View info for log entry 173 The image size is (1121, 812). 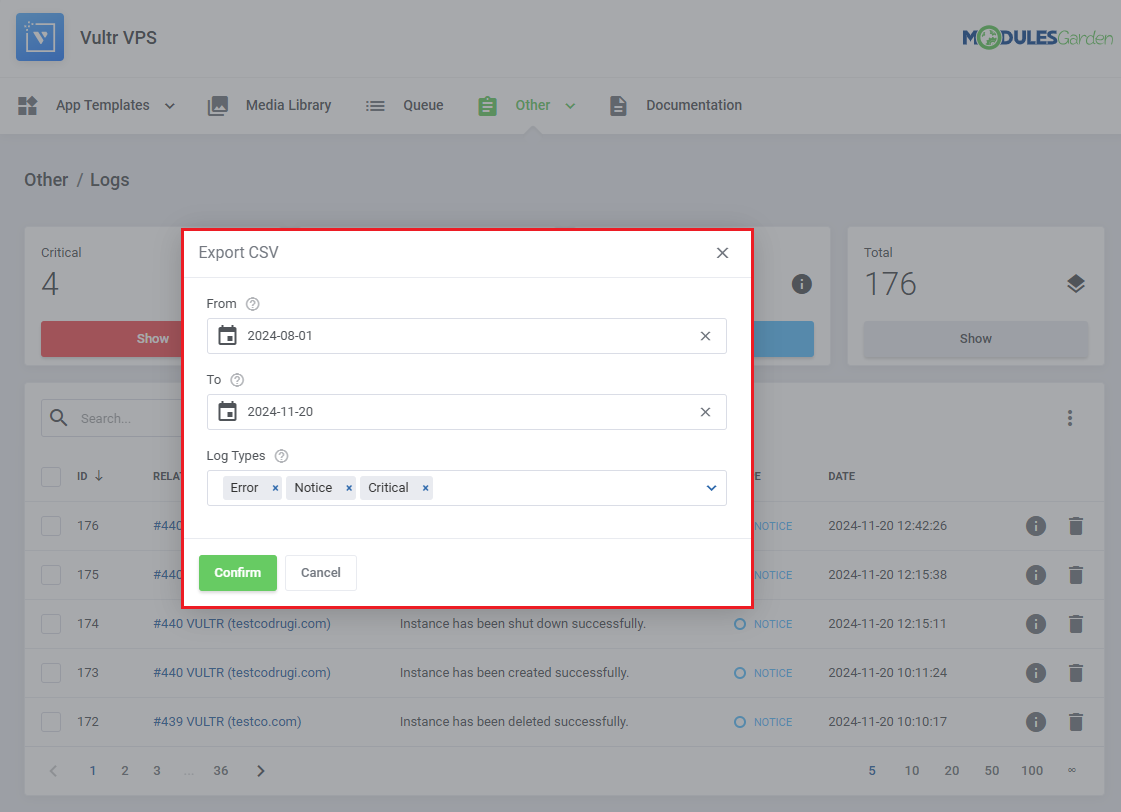click(x=1036, y=673)
